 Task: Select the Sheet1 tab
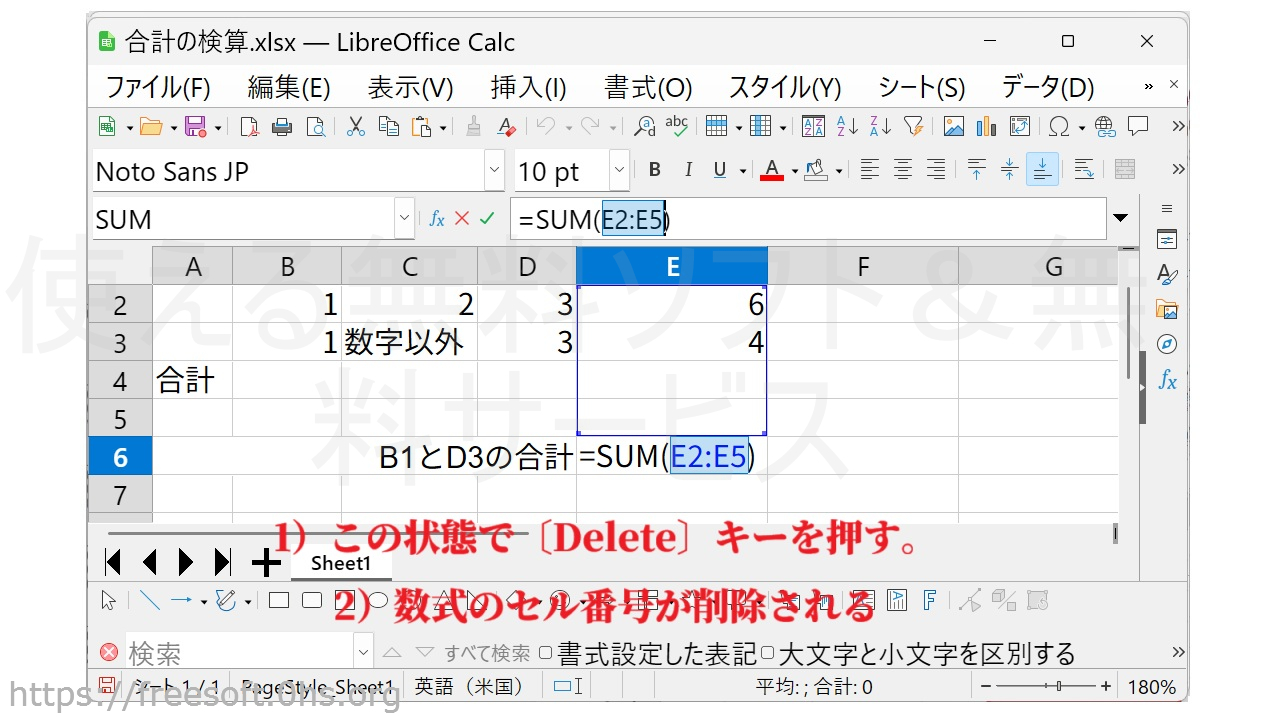coord(340,563)
